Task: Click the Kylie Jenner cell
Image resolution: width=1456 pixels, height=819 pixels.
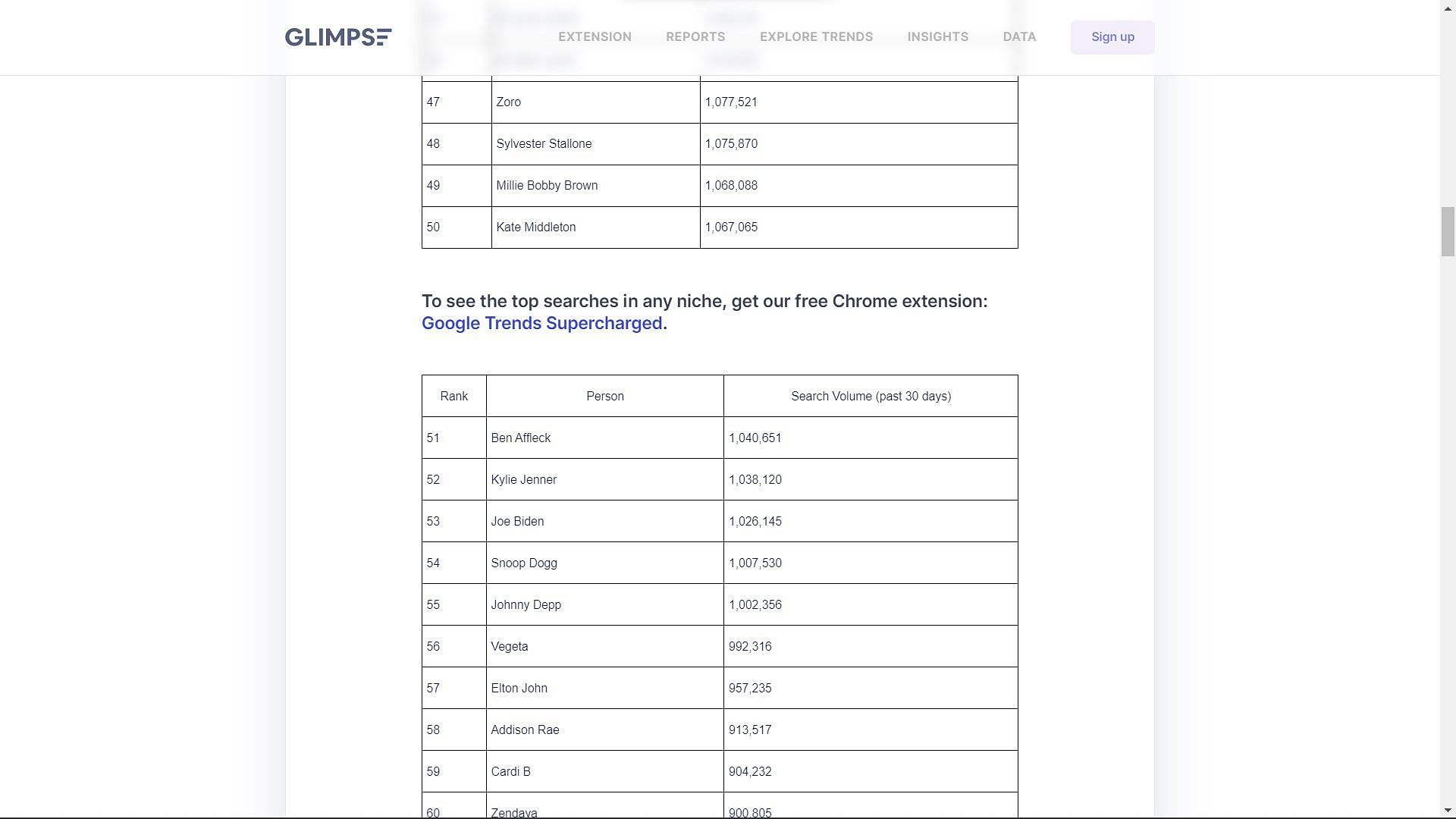Action: pyautogui.click(x=605, y=479)
